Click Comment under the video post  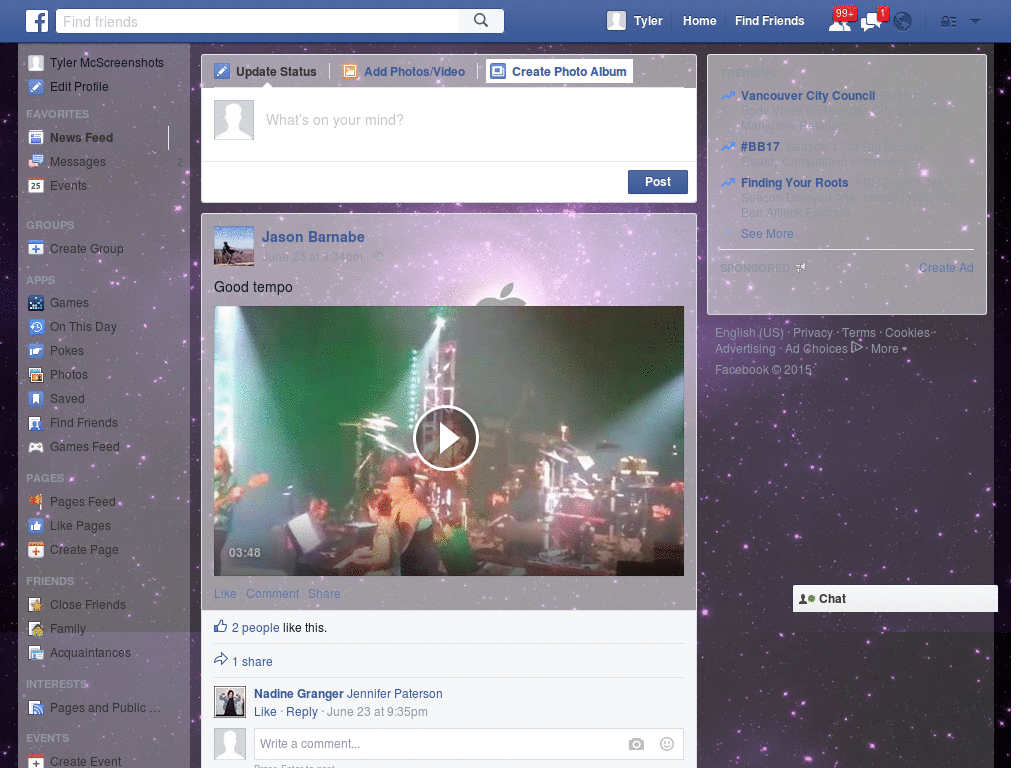pyautogui.click(x=272, y=594)
